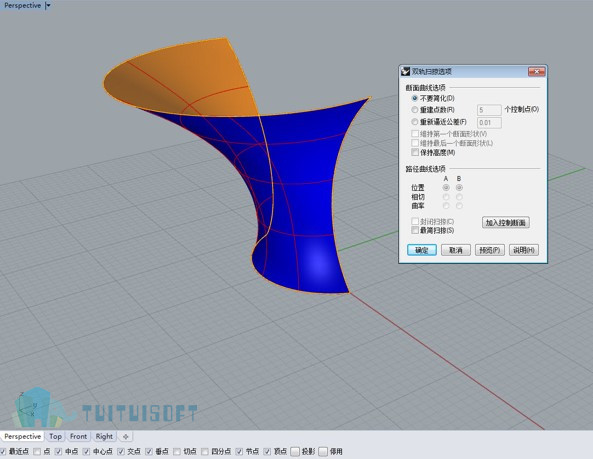593x459 pixels.
Task: Enable the 最简扫掠 checkbox
Action: (415, 230)
